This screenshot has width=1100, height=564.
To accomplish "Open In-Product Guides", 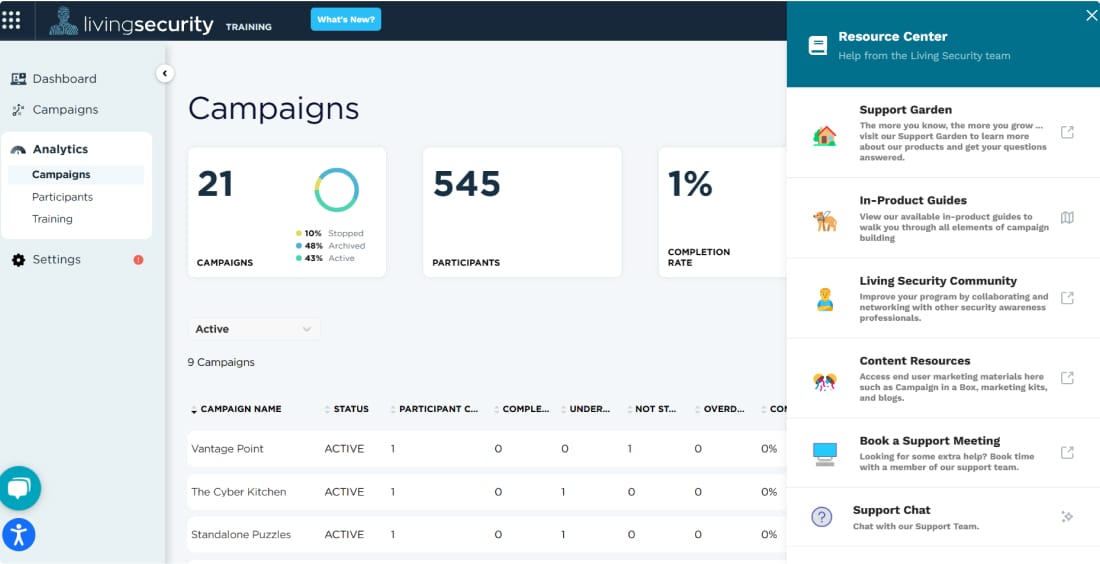I will [x=943, y=218].
